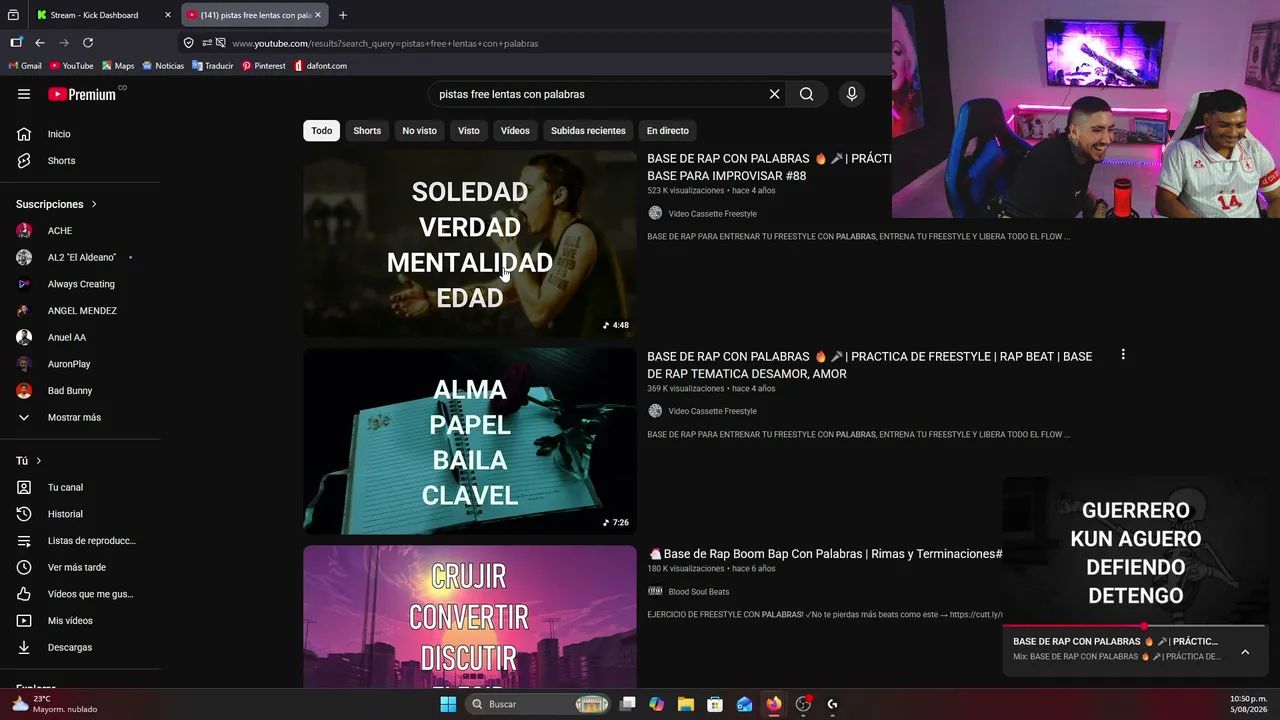Viewport: 1280px width, 720px height.
Task: Open File Explorer from taskbar
Action: pos(685,704)
